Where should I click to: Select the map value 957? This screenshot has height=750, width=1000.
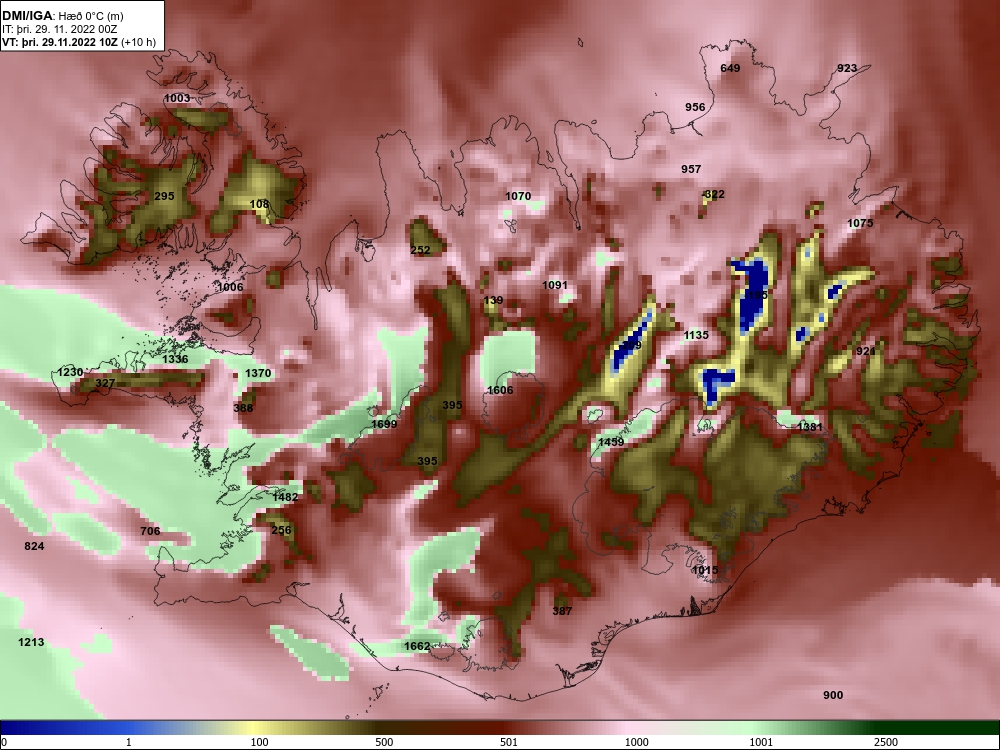(691, 170)
